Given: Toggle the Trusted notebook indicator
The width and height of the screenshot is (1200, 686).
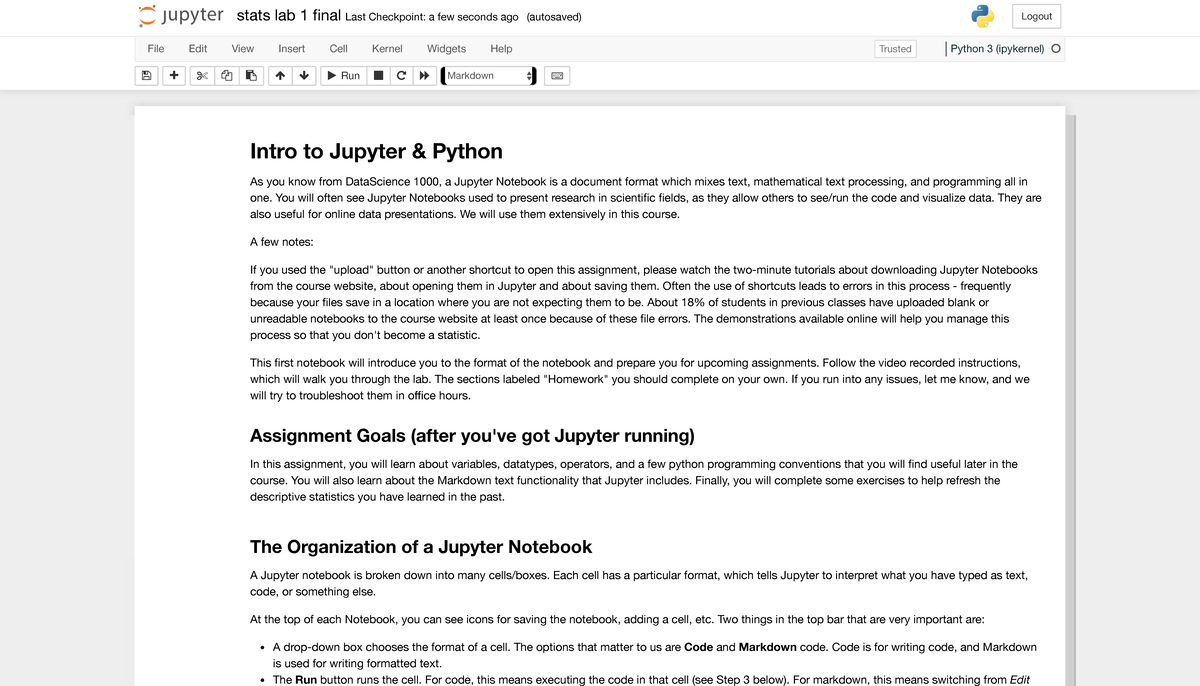Looking at the screenshot, I should point(895,48).
